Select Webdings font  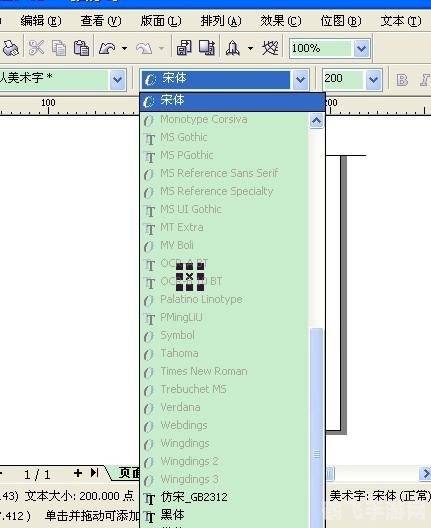[224, 426]
